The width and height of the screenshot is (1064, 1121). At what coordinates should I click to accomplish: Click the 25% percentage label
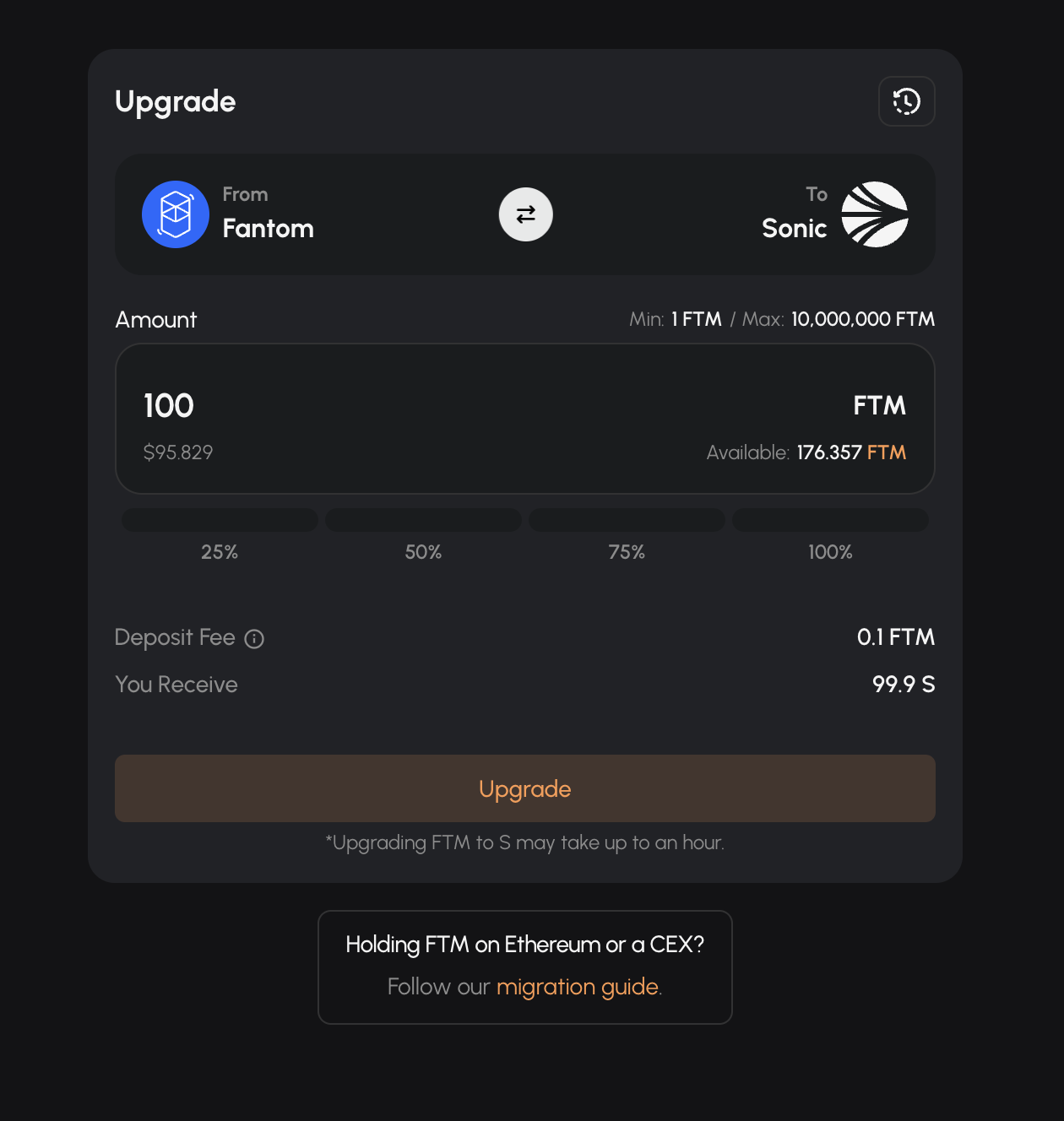[x=220, y=552]
